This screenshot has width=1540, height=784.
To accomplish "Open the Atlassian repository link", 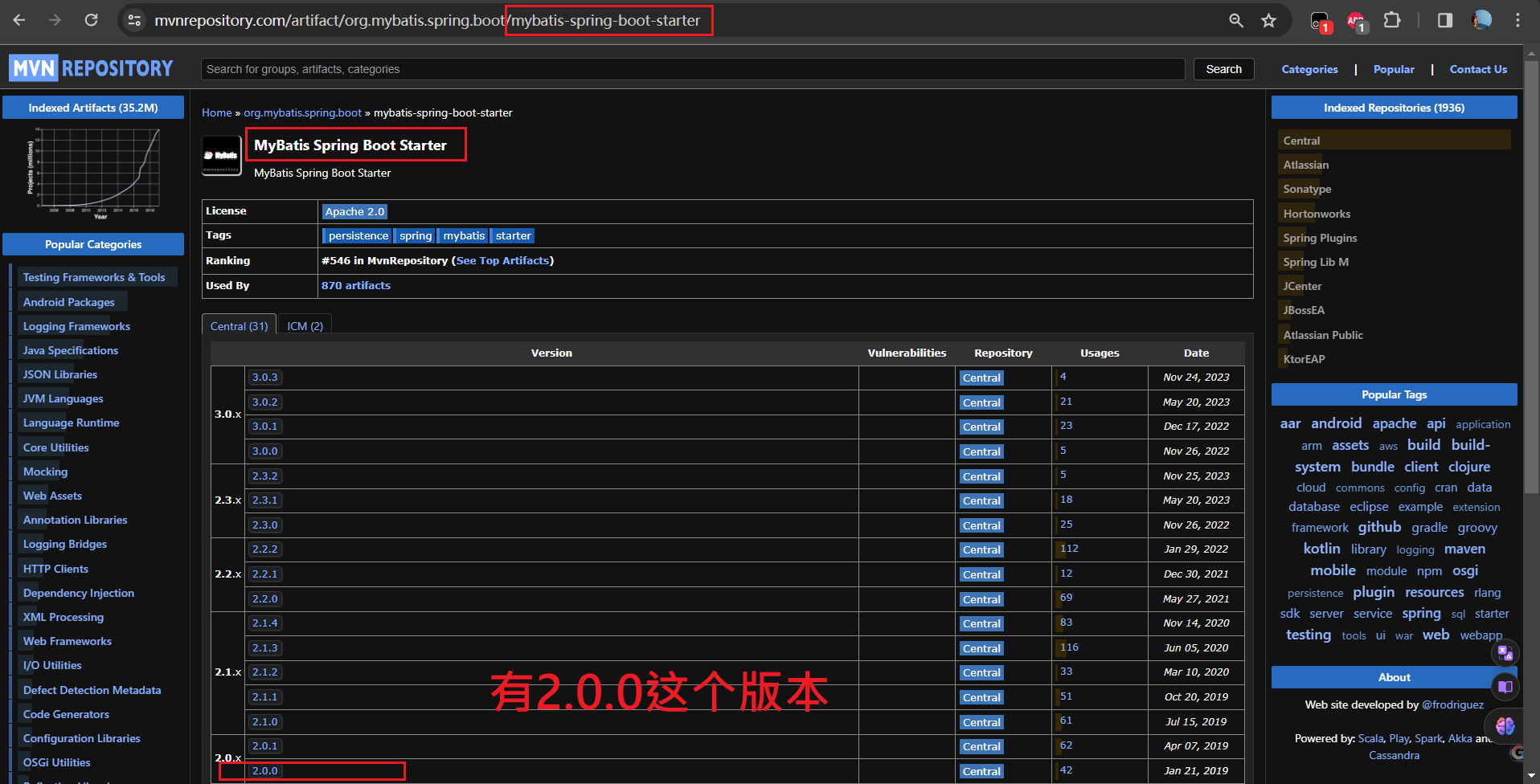I will pyautogui.click(x=1305, y=165).
